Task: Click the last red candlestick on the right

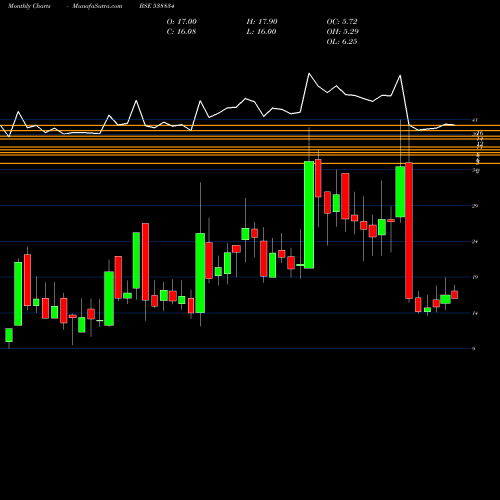Action: click(x=454, y=295)
